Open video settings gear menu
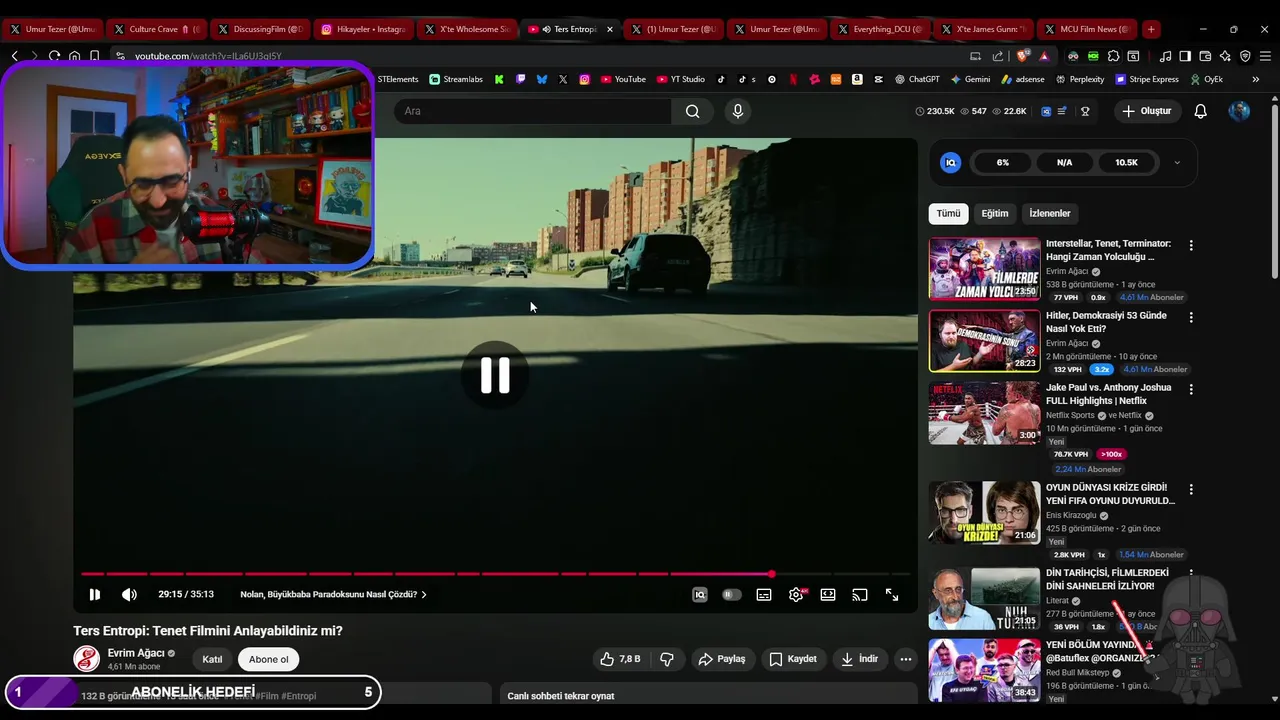 pyautogui.click(x=796, y=594)
